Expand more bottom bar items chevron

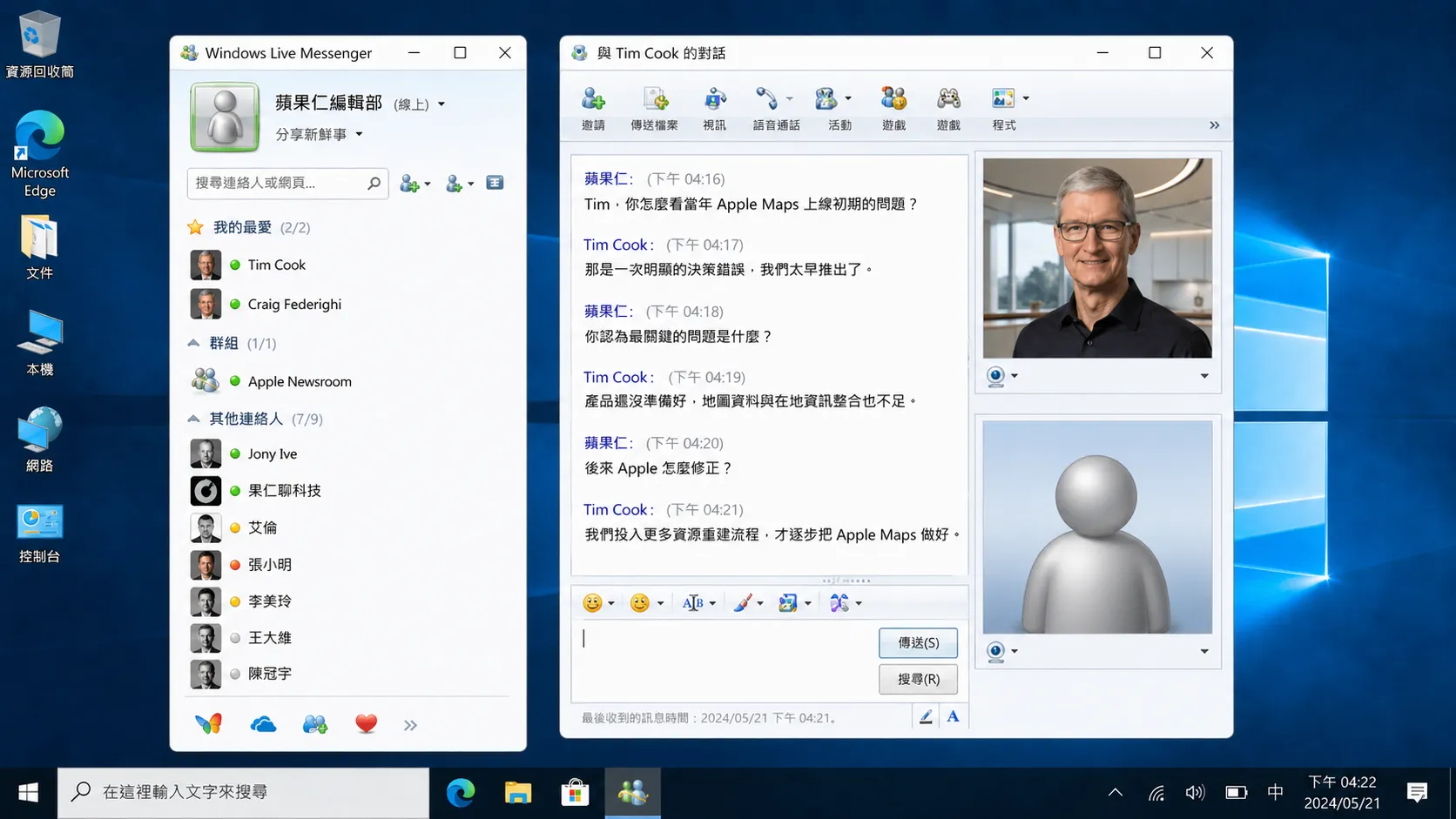(x=410, y=725)
